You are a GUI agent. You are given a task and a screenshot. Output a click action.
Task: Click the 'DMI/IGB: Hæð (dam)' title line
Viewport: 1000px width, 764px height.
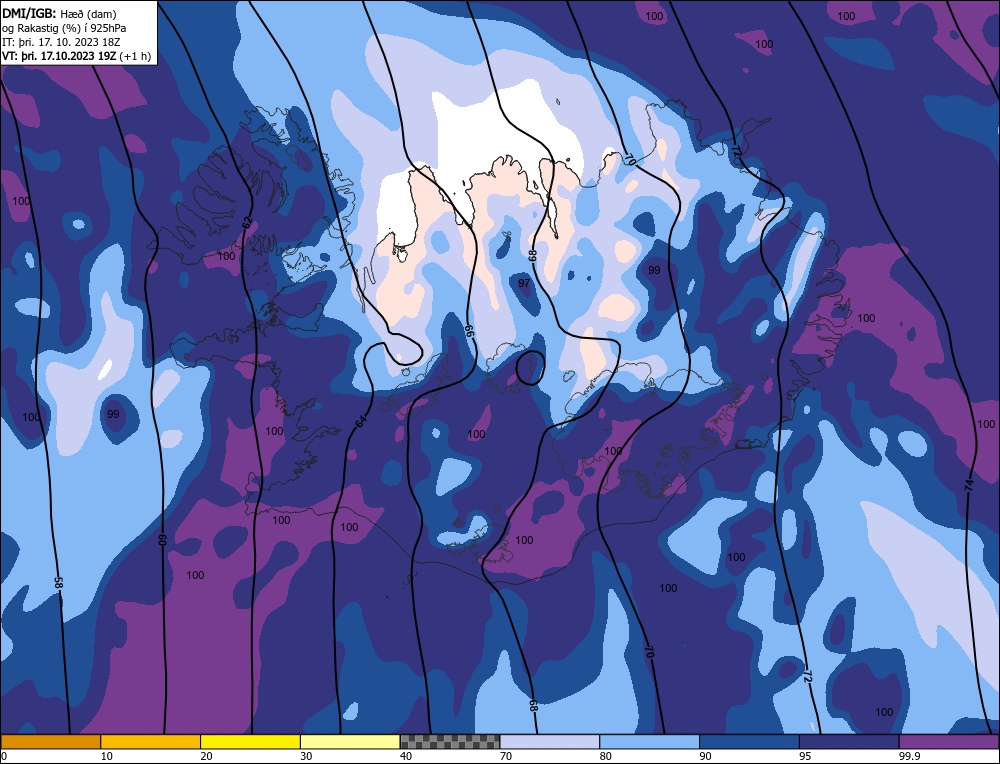(59, 13)
